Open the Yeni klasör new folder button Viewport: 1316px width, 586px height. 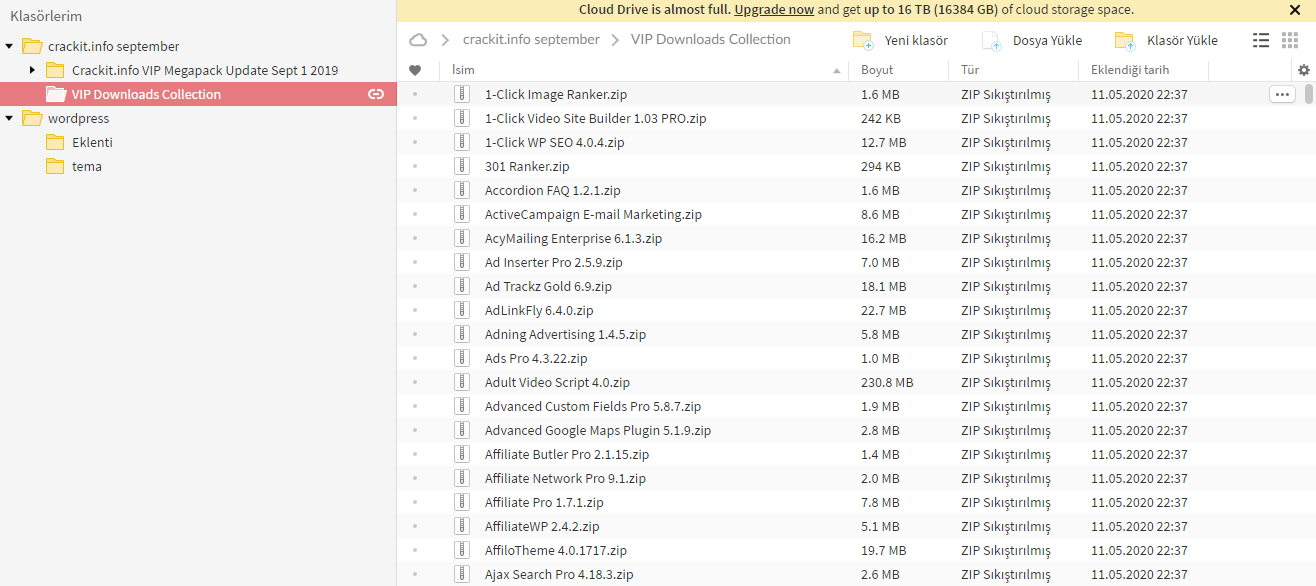[x=900, y=40]
